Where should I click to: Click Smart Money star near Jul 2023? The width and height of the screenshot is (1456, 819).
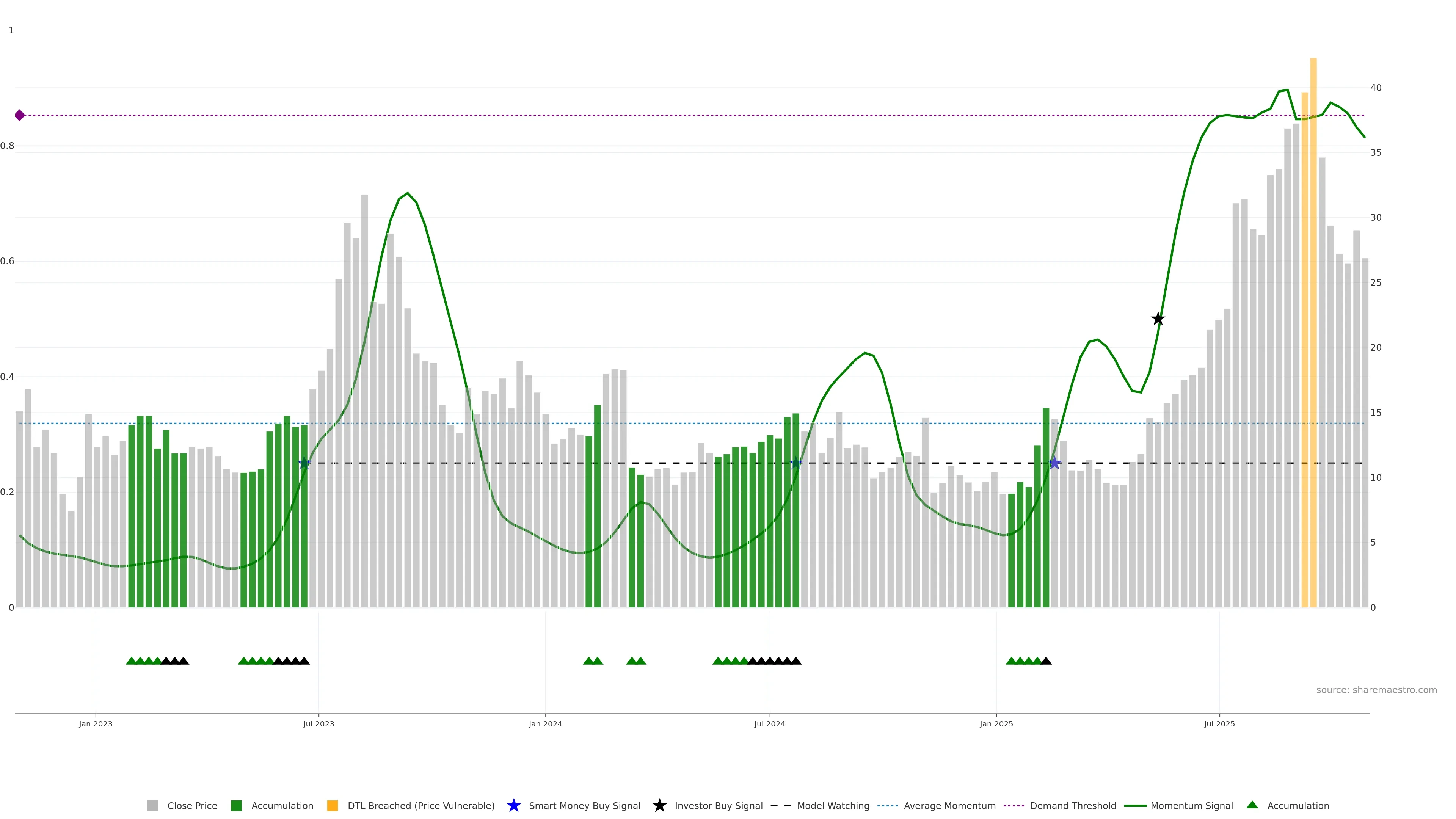coord(304,463)
